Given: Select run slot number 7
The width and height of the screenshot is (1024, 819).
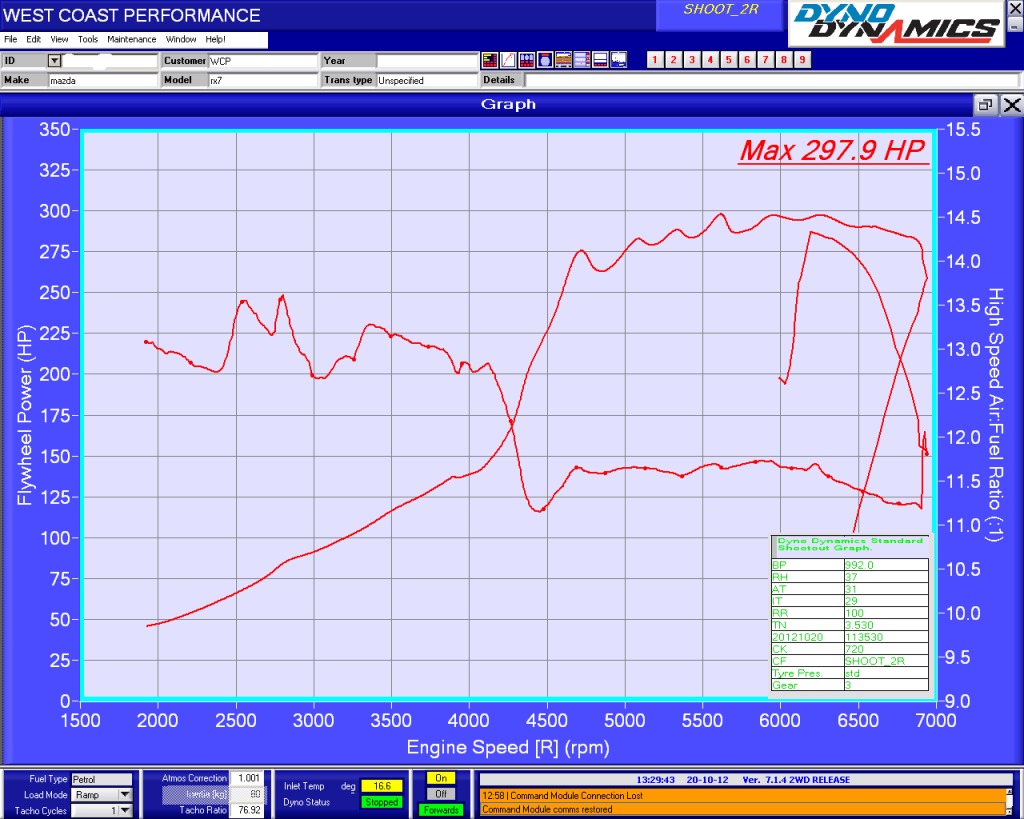Looking at the screenshot, I should (x=765, y=60).
